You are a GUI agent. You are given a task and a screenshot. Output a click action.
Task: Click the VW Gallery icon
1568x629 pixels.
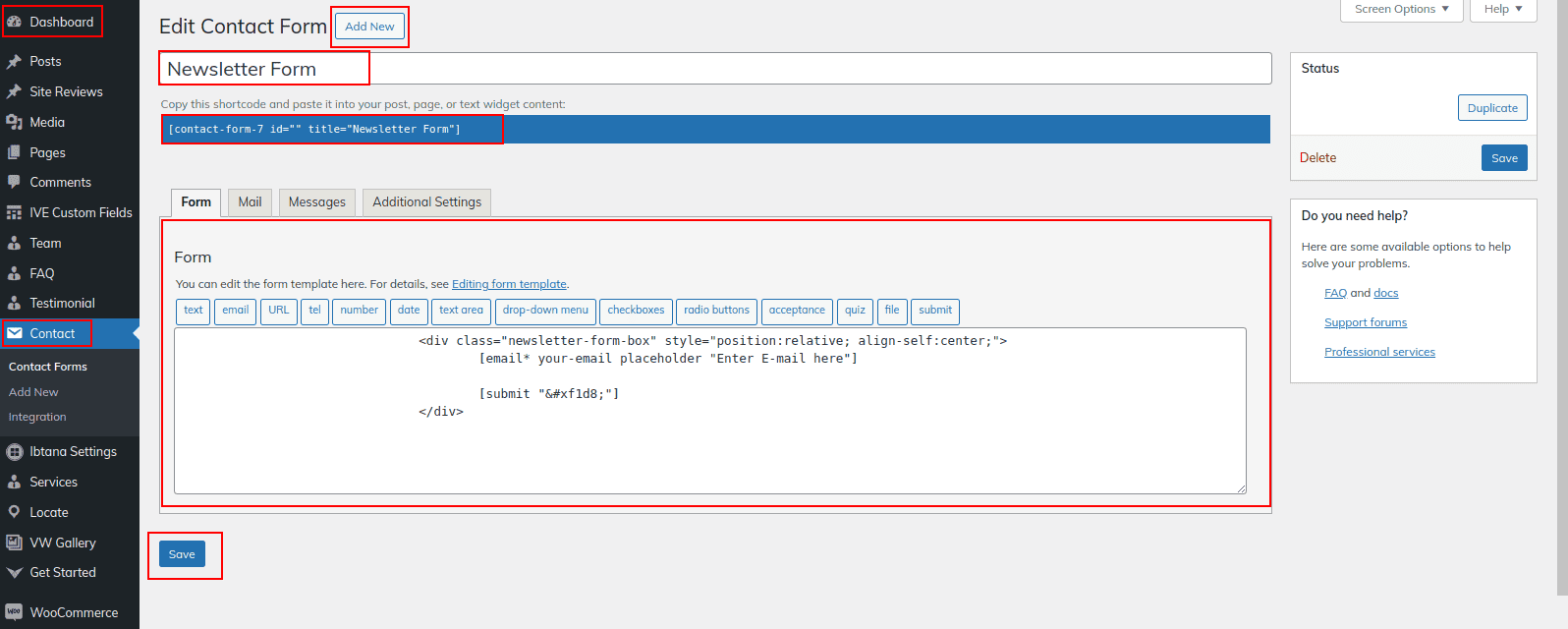(14, 543)
